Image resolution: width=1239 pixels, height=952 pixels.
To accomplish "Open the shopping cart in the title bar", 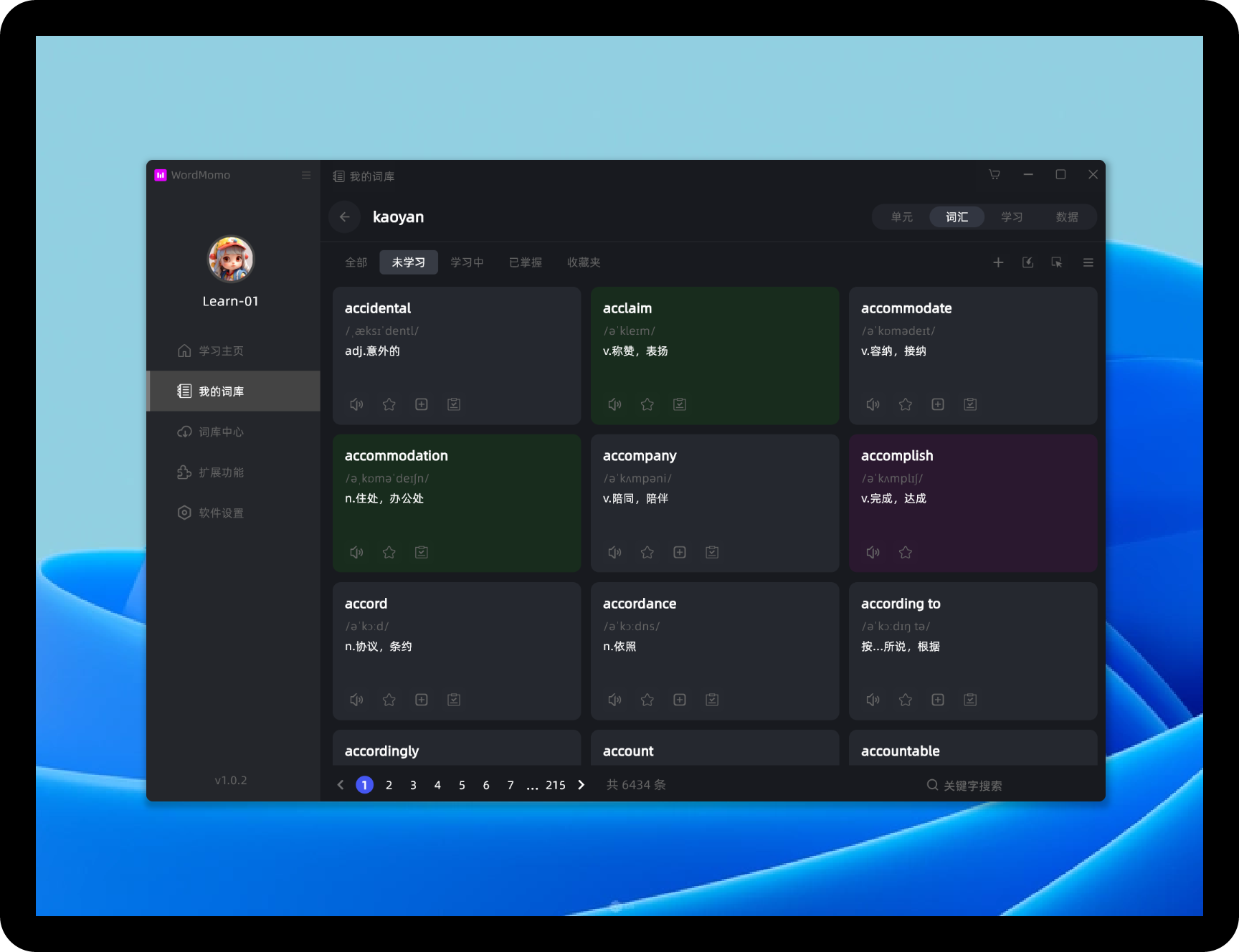I will [x=994, y=174].
